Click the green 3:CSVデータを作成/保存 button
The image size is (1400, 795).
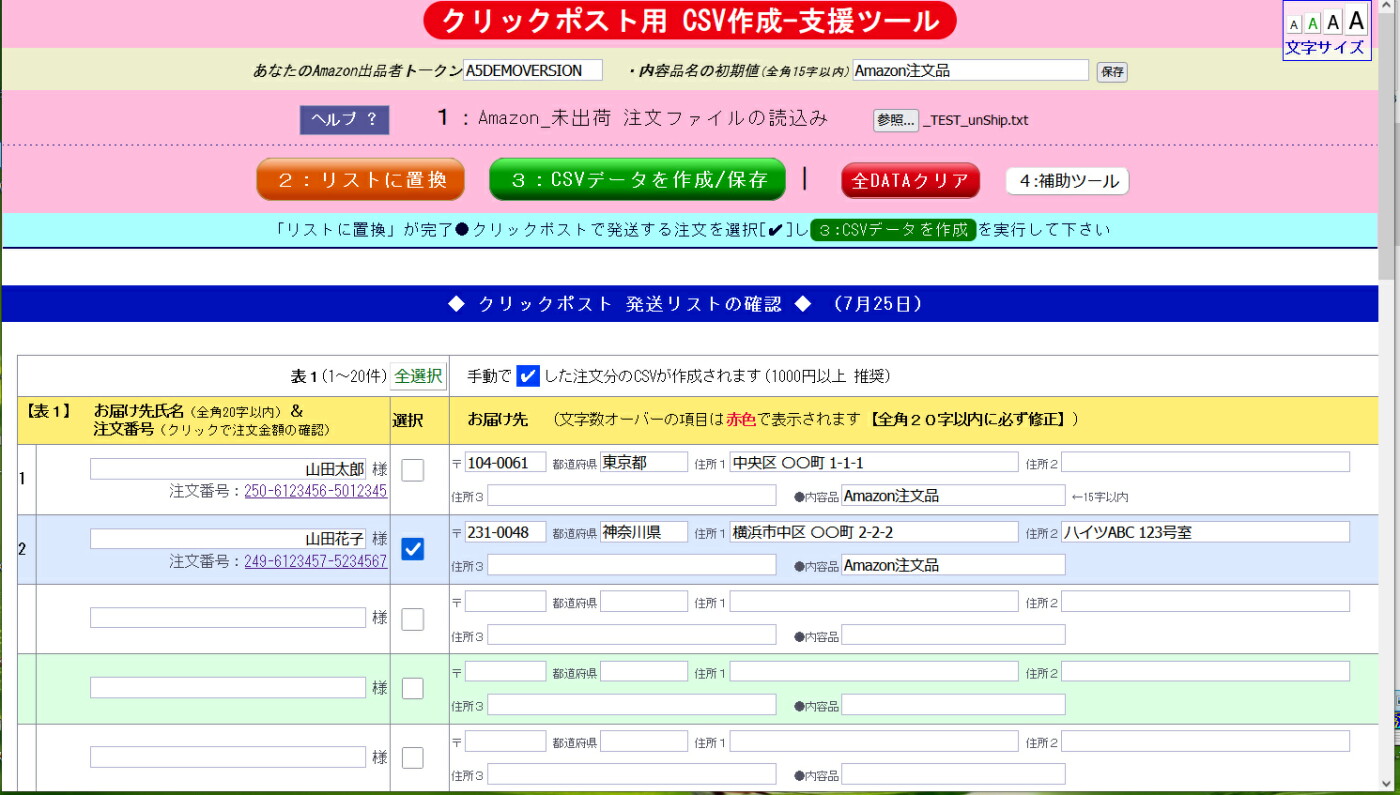point(637,180)
